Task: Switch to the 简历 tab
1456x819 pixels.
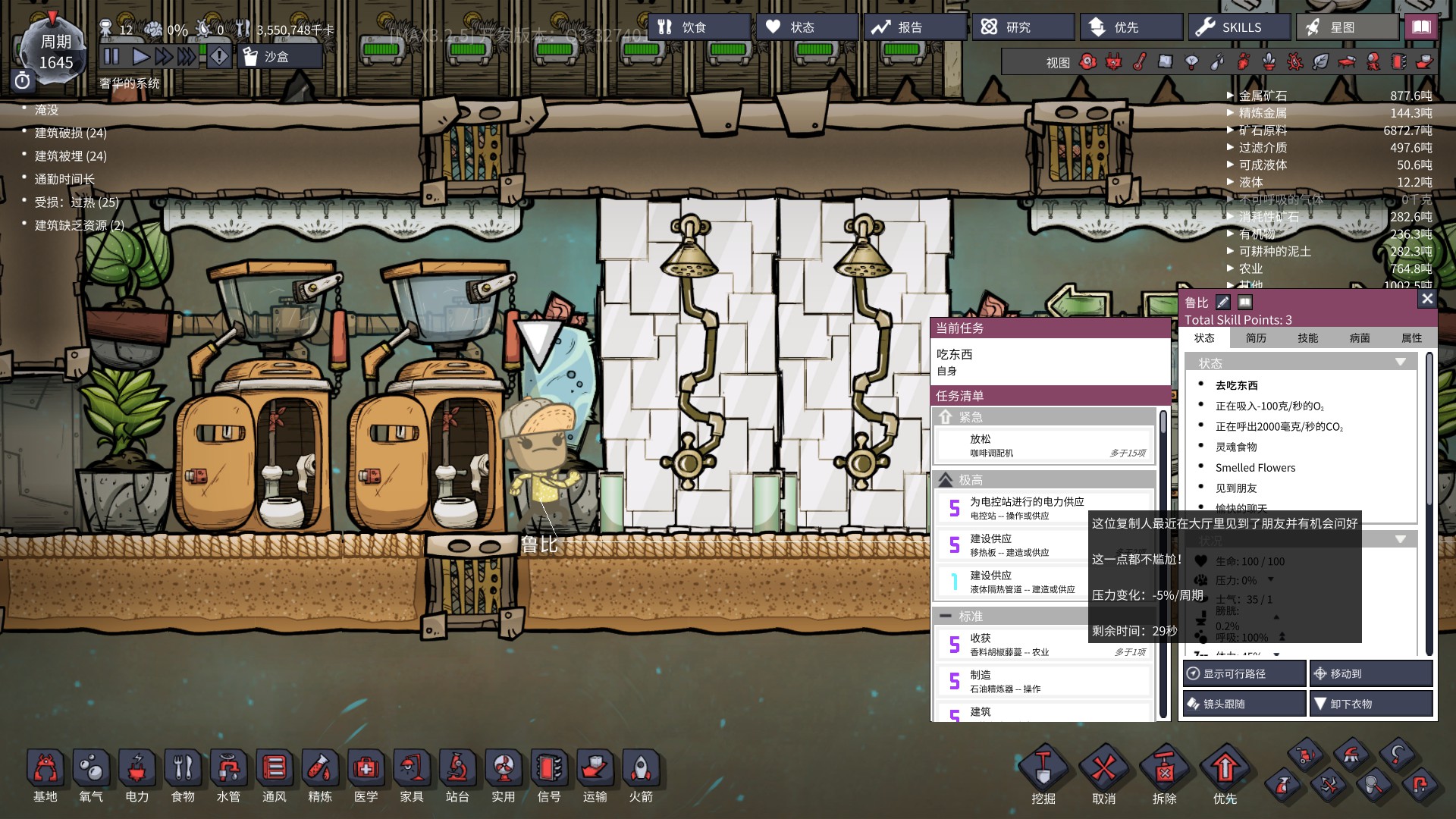Action: tap(1256, 338)
